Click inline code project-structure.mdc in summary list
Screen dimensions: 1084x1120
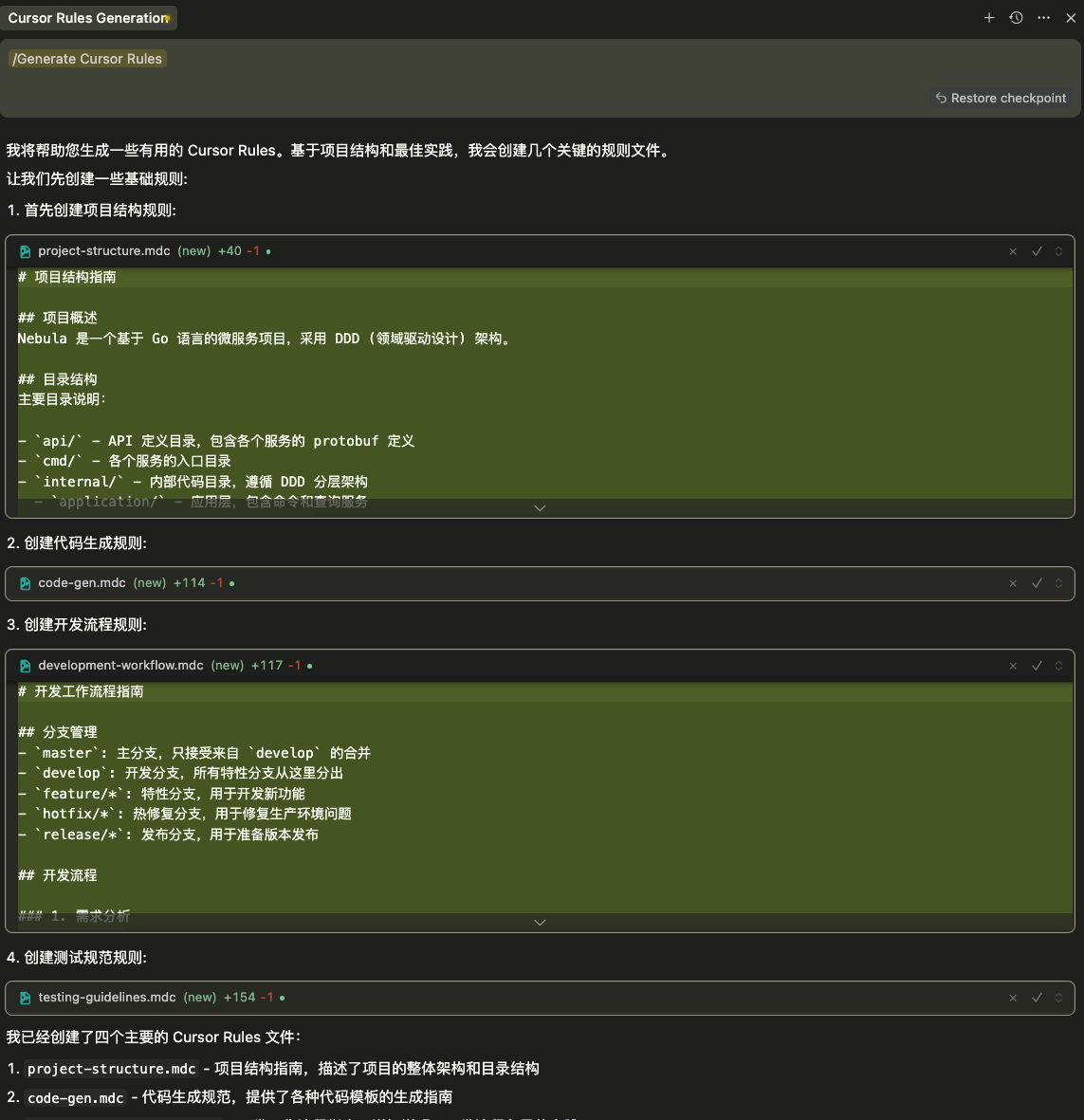pyautogui.click(x=111, y=1069)
